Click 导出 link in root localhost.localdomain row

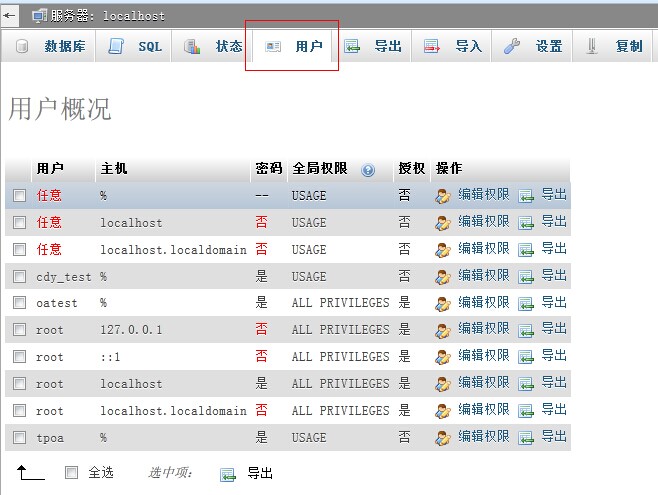pos(554,409)
